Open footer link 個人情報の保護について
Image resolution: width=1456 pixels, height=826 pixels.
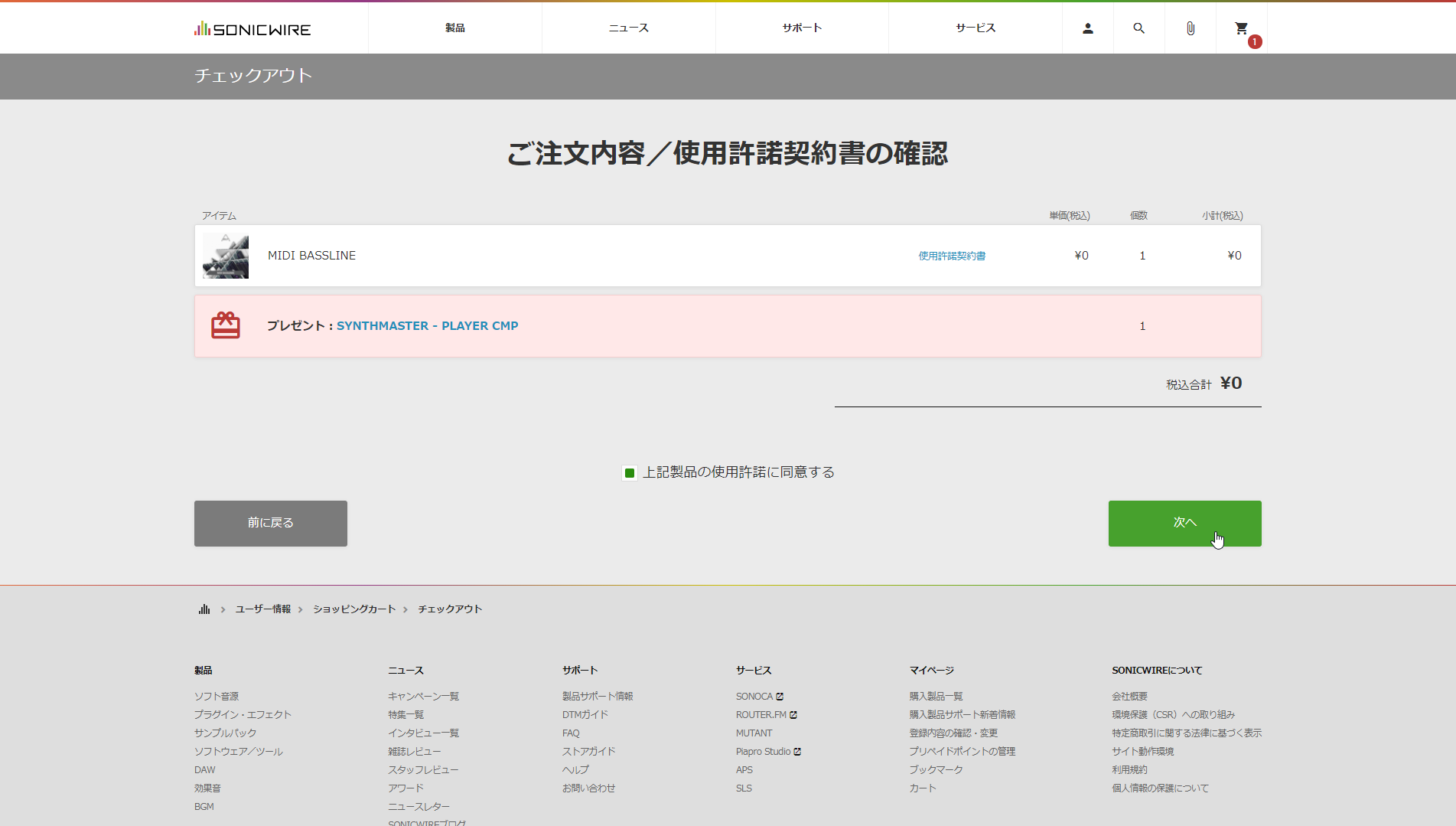point(1161,788)
